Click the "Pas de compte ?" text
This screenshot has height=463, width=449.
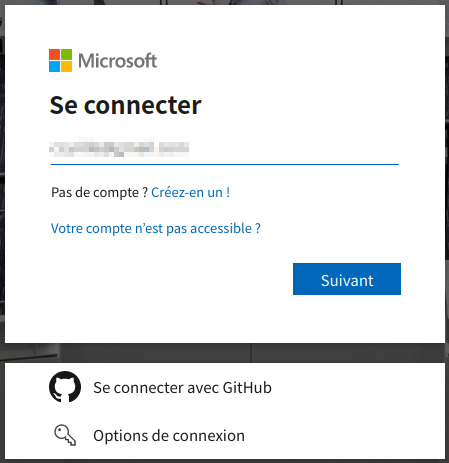[x=99, y=192]
